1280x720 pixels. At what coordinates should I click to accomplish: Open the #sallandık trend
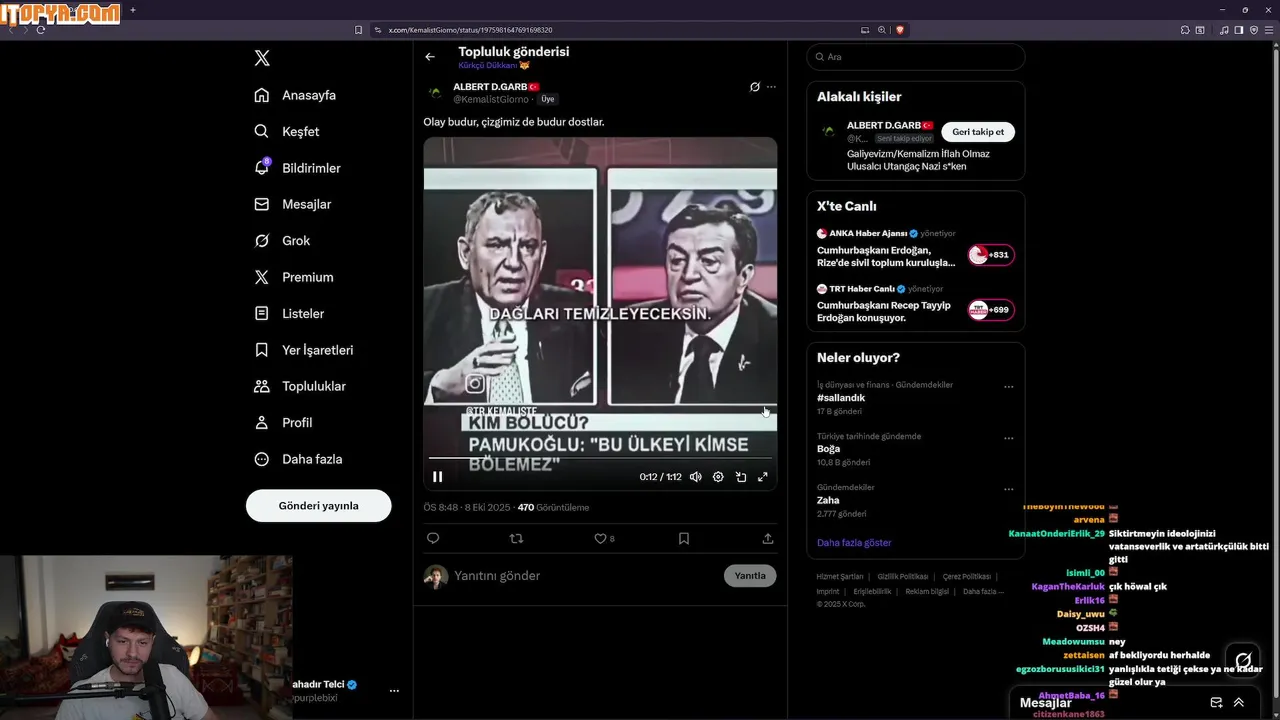841,398
